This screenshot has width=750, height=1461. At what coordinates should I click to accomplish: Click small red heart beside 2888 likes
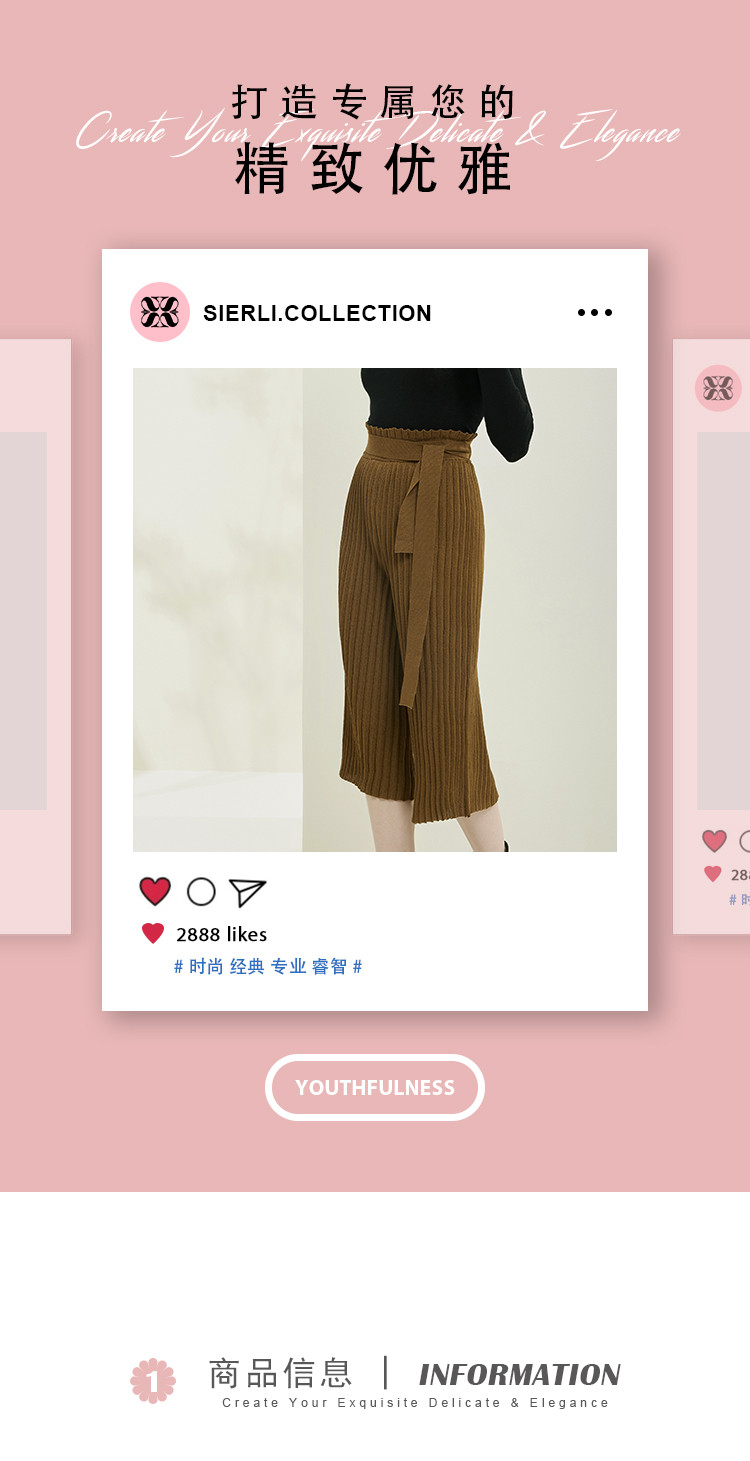tap(153, 934)
